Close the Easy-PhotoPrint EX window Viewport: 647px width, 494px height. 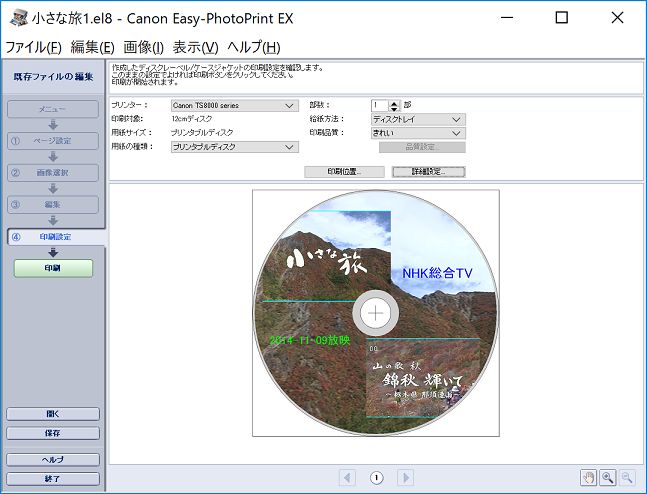(x=617, y=18)
